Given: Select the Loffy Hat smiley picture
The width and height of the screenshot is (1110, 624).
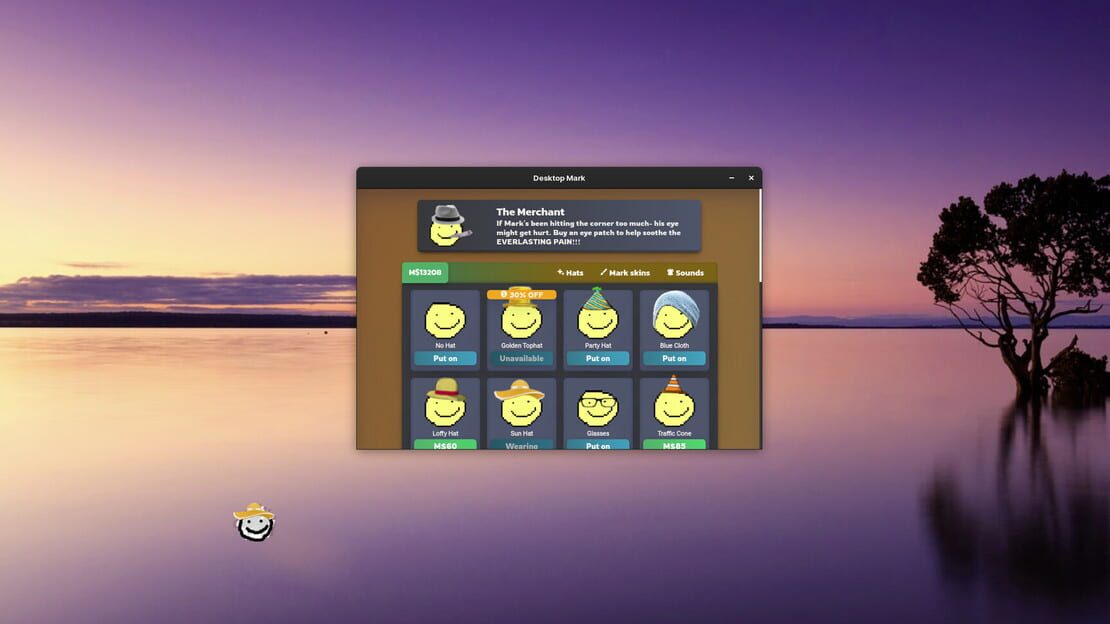Looking at the screenshot, I should pos(445,402).
